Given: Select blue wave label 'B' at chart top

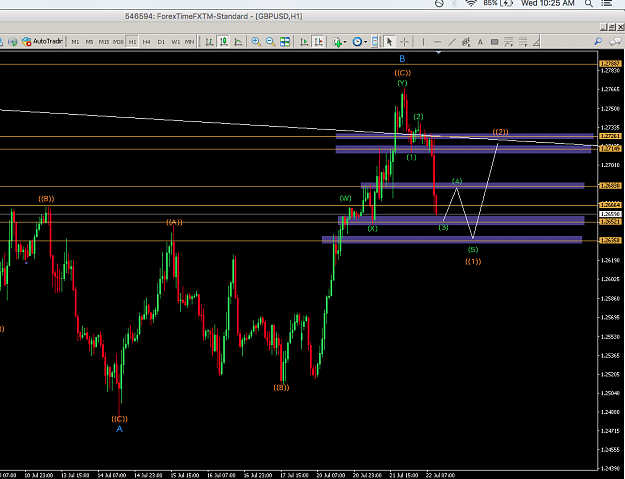Looking at the screenshot, I should click(402, 59).
